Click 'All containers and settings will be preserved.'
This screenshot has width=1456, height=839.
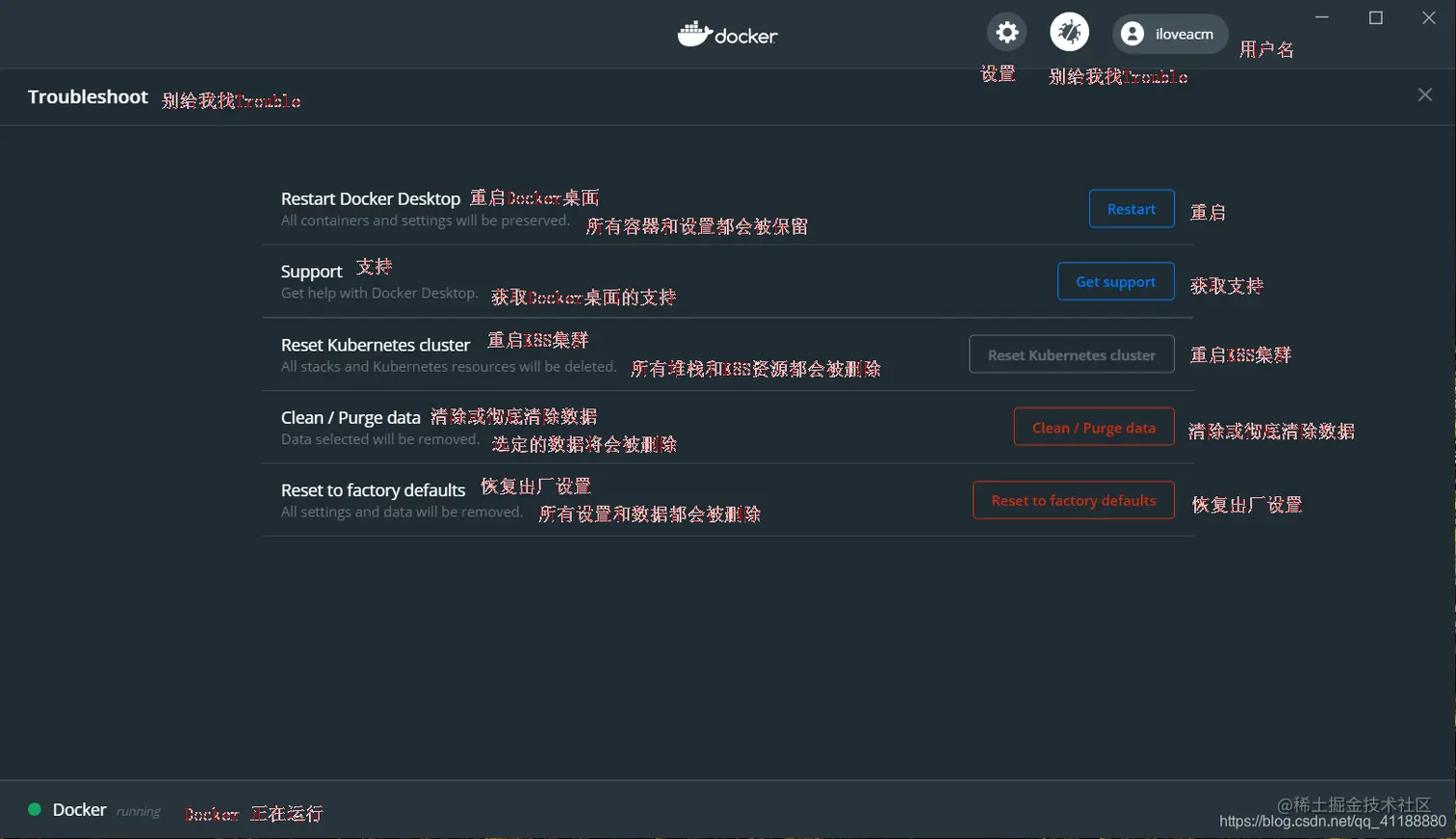click(x=426, y=221)
